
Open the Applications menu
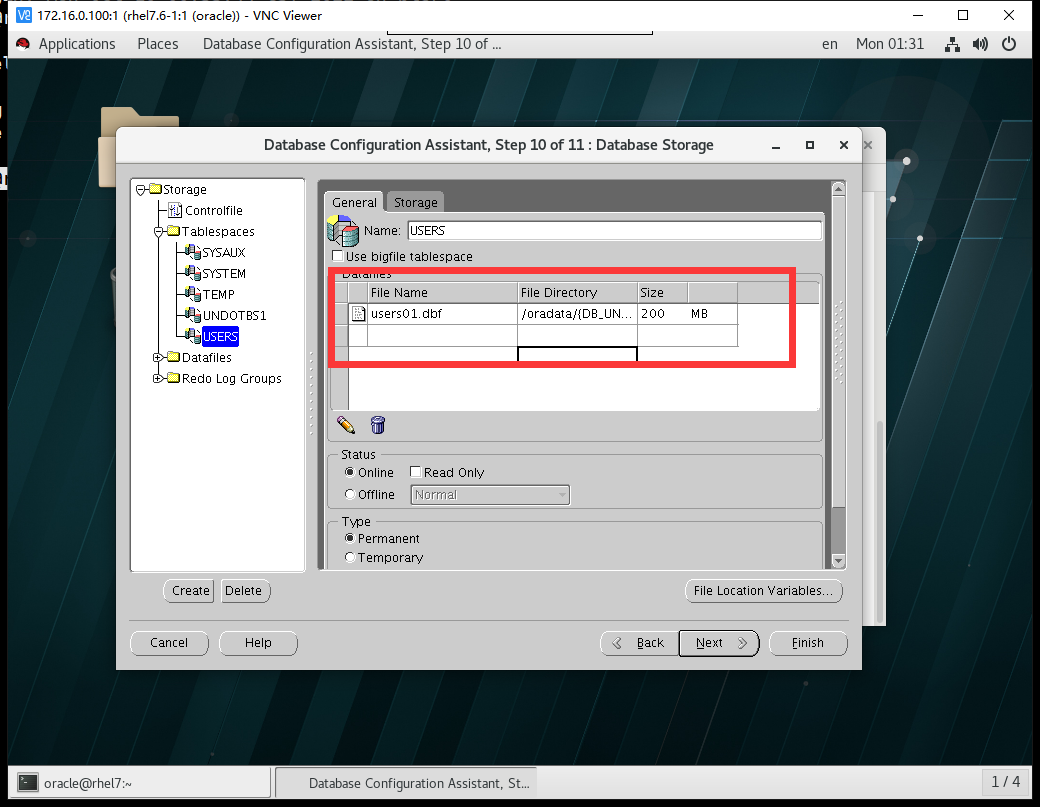76,44
